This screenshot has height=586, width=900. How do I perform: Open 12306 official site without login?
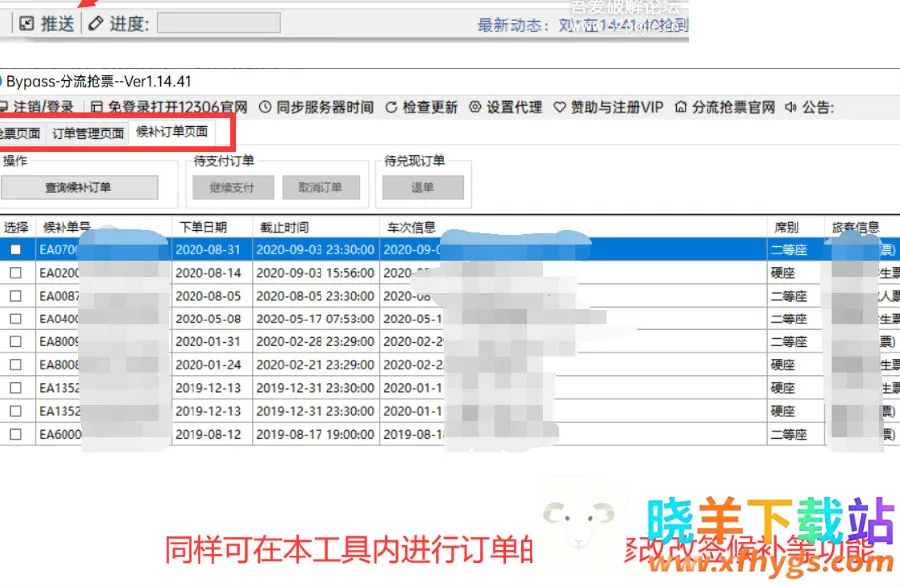pos(97,107)
